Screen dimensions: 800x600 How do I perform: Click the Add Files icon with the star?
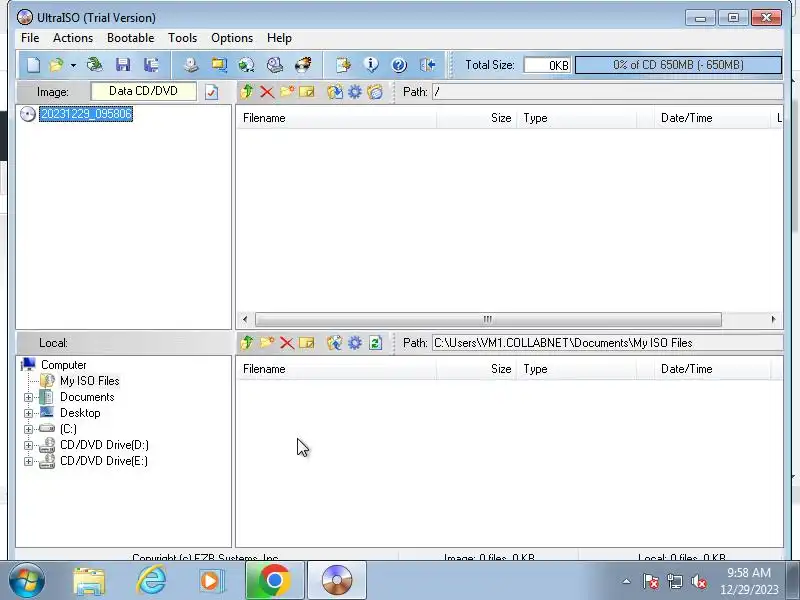343,65
